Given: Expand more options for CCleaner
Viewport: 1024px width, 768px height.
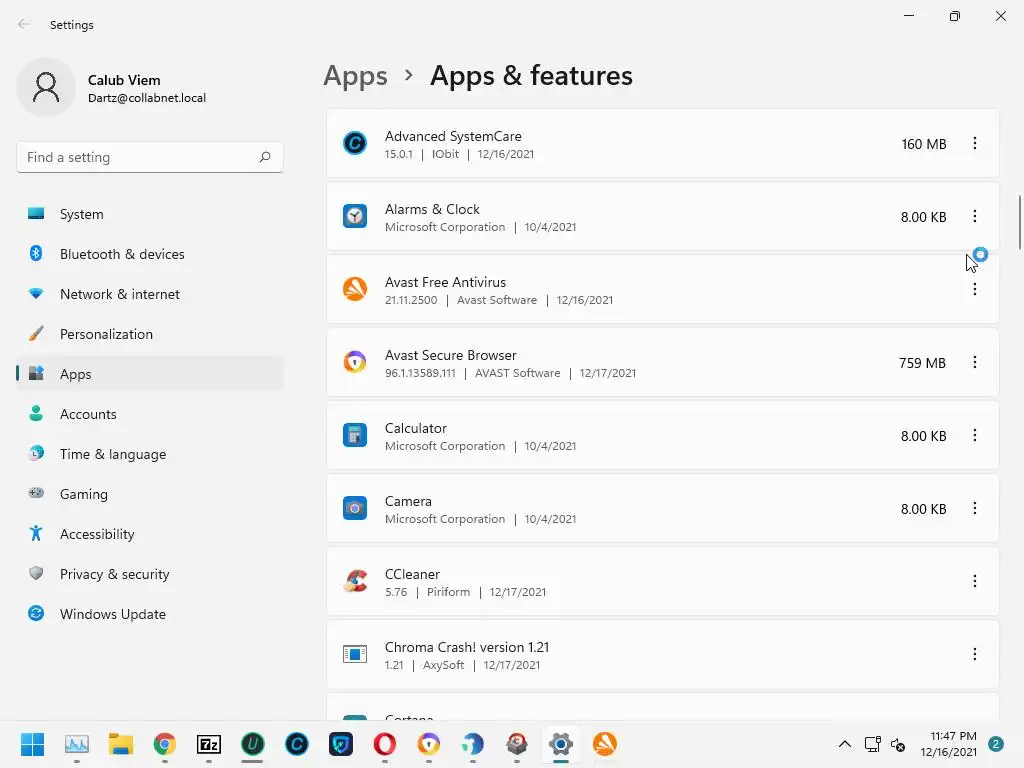Looking at the screenshot, I should (x=974, y=582).
